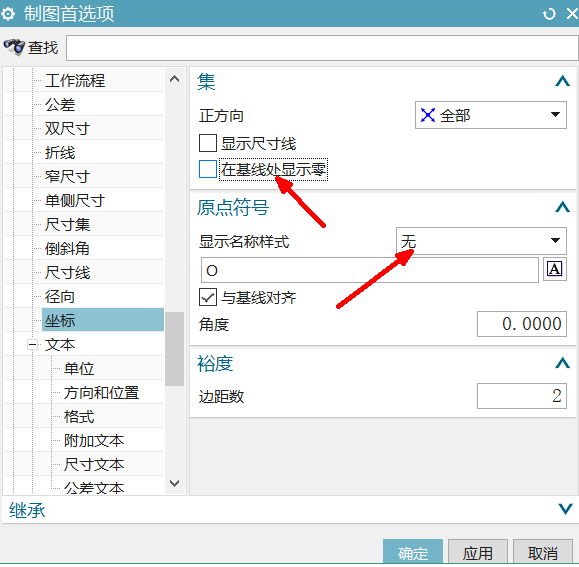The width and height of the screenshot is (579, 567).
Task: Click the text symbol A icon button
Action: pyautogui.click(x=554, y=269)
